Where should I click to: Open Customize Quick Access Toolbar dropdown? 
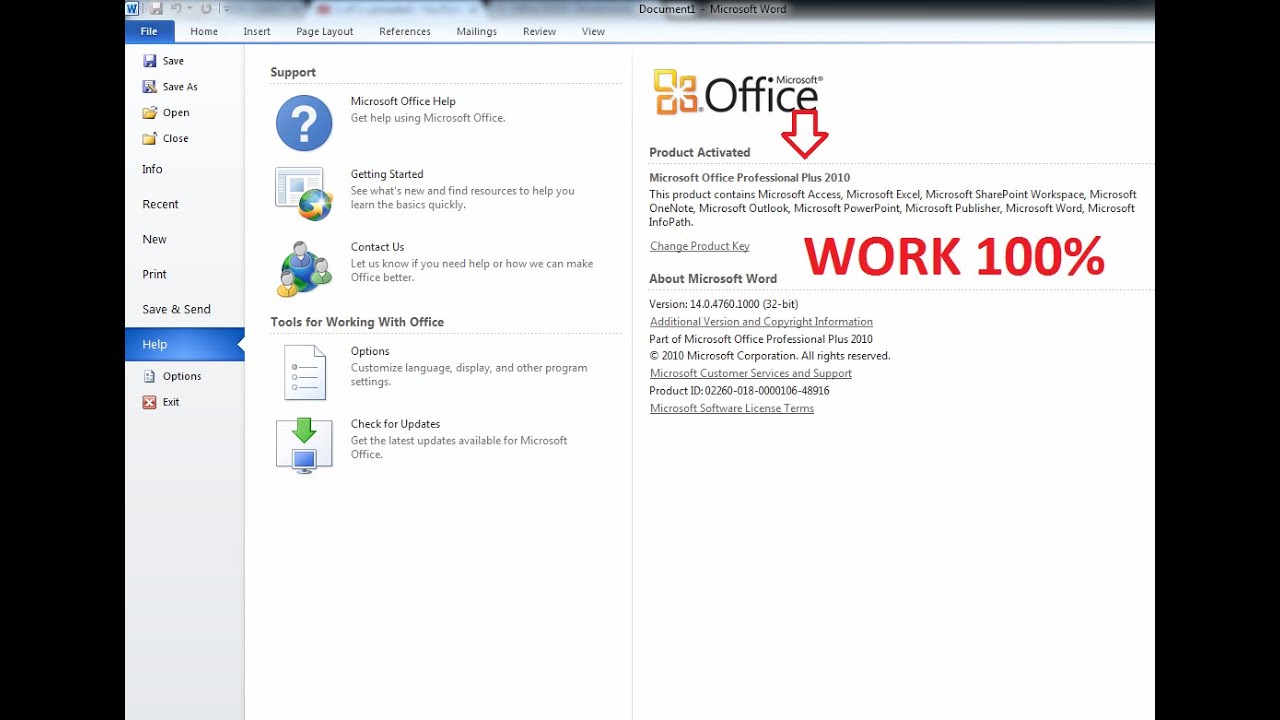tap(227, 9)
